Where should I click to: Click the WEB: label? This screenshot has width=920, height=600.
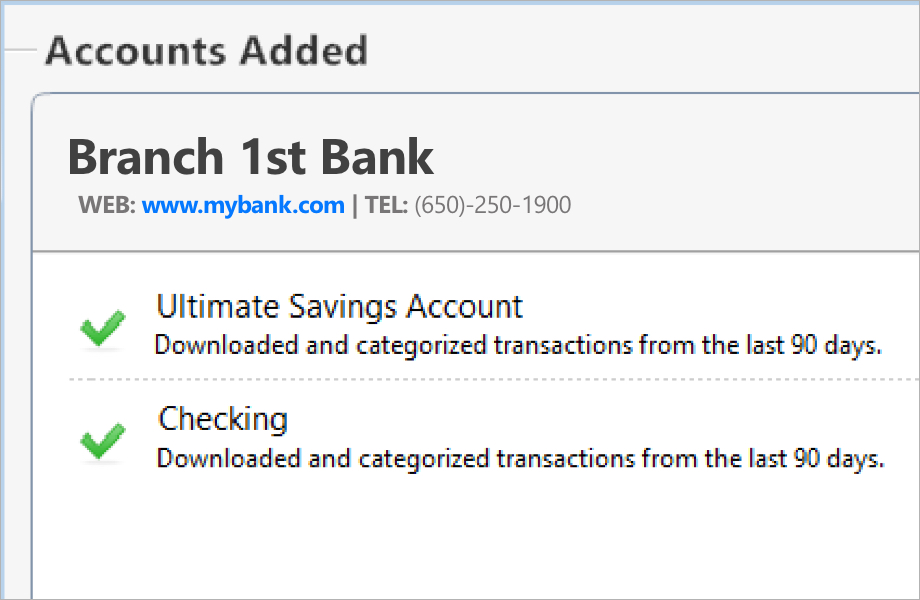point(107,206)
